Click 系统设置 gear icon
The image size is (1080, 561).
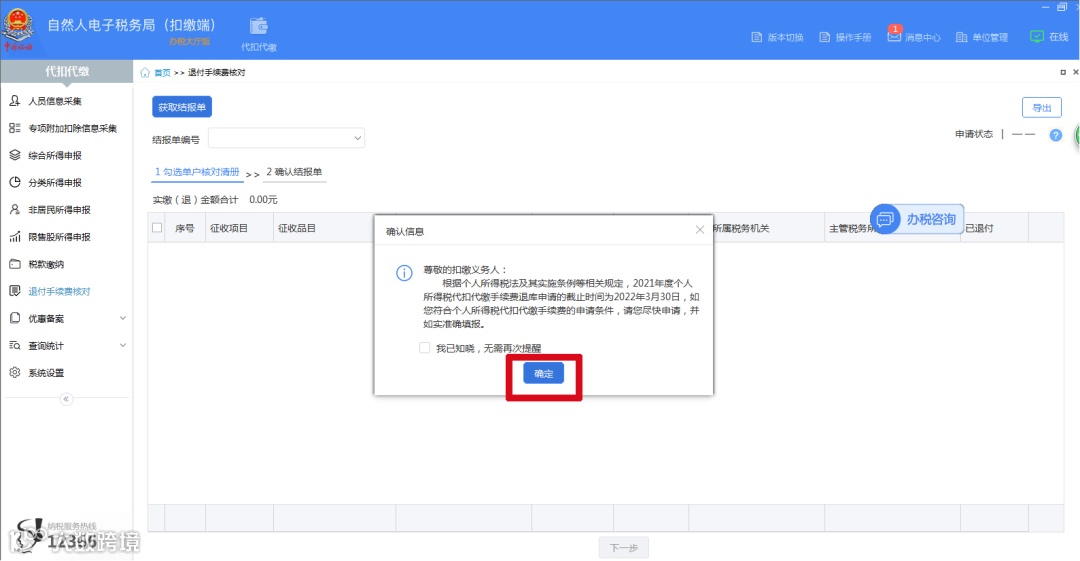click(14, 373)
